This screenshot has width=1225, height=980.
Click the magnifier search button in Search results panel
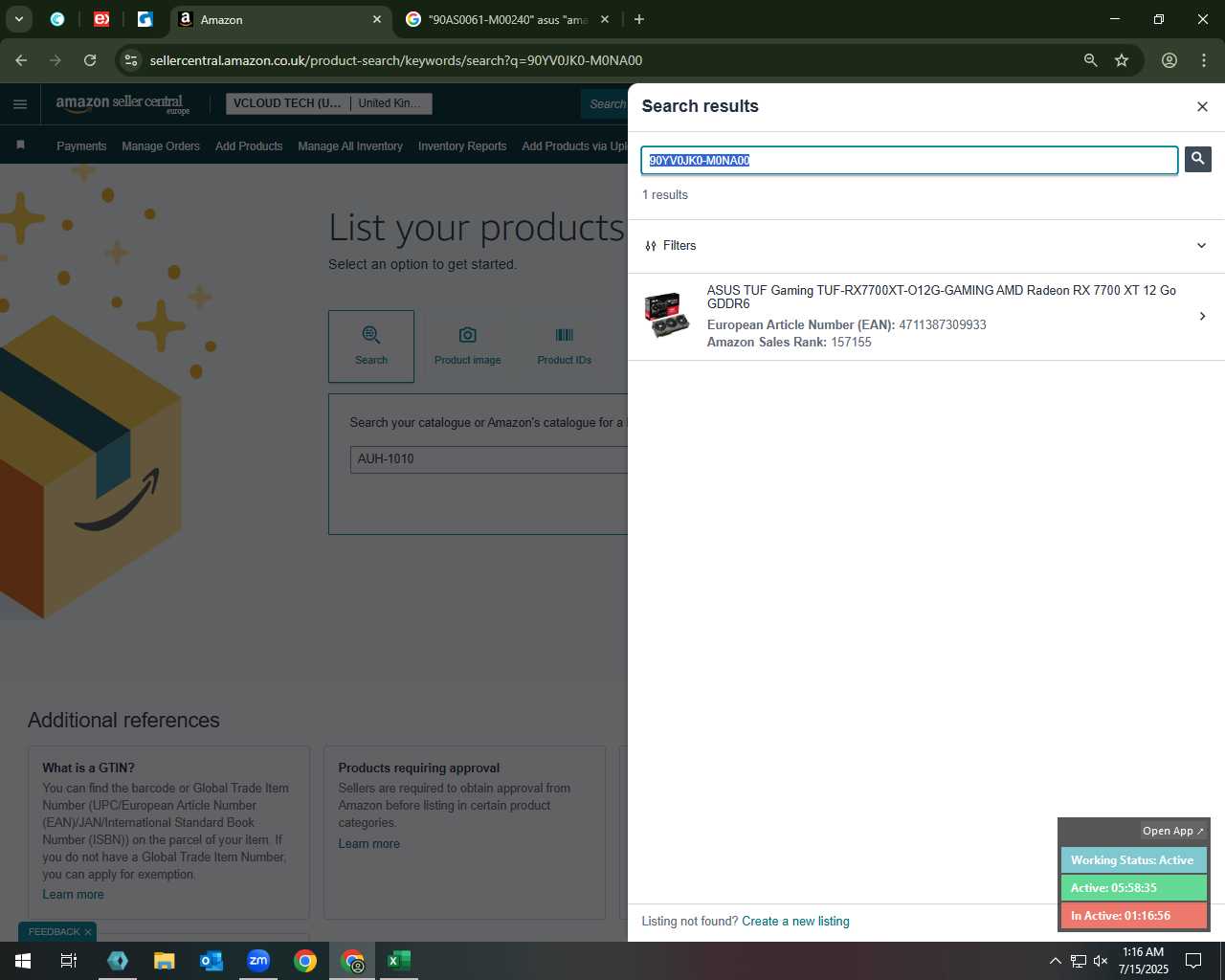pyautogui.click(x=1197, y=159)
